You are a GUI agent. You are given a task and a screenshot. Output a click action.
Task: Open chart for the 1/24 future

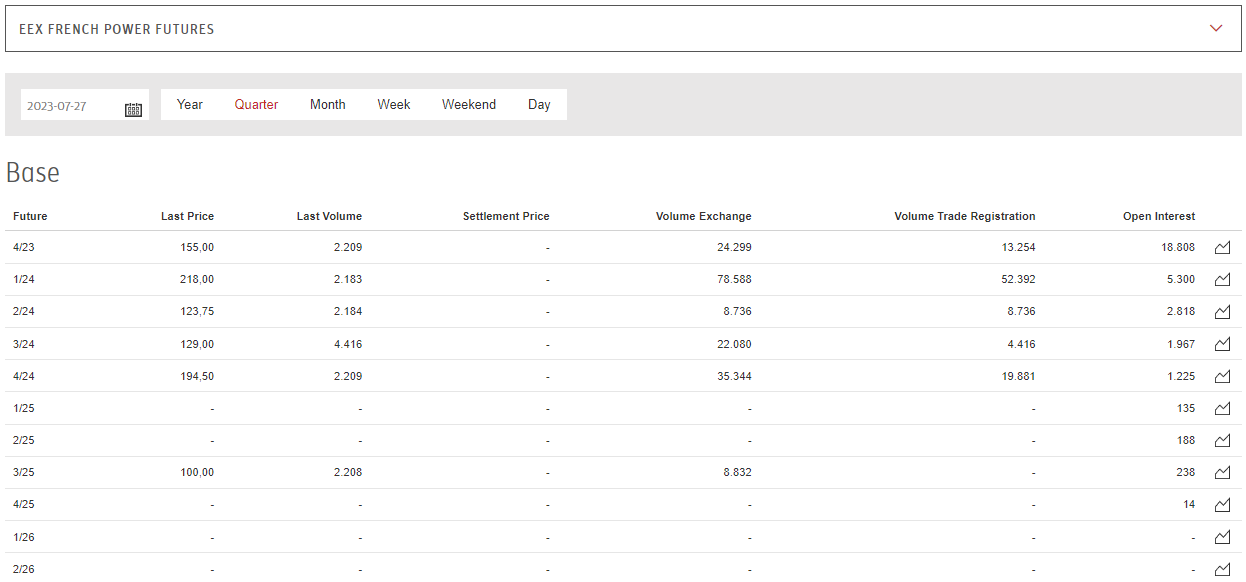click(1222, 280)
